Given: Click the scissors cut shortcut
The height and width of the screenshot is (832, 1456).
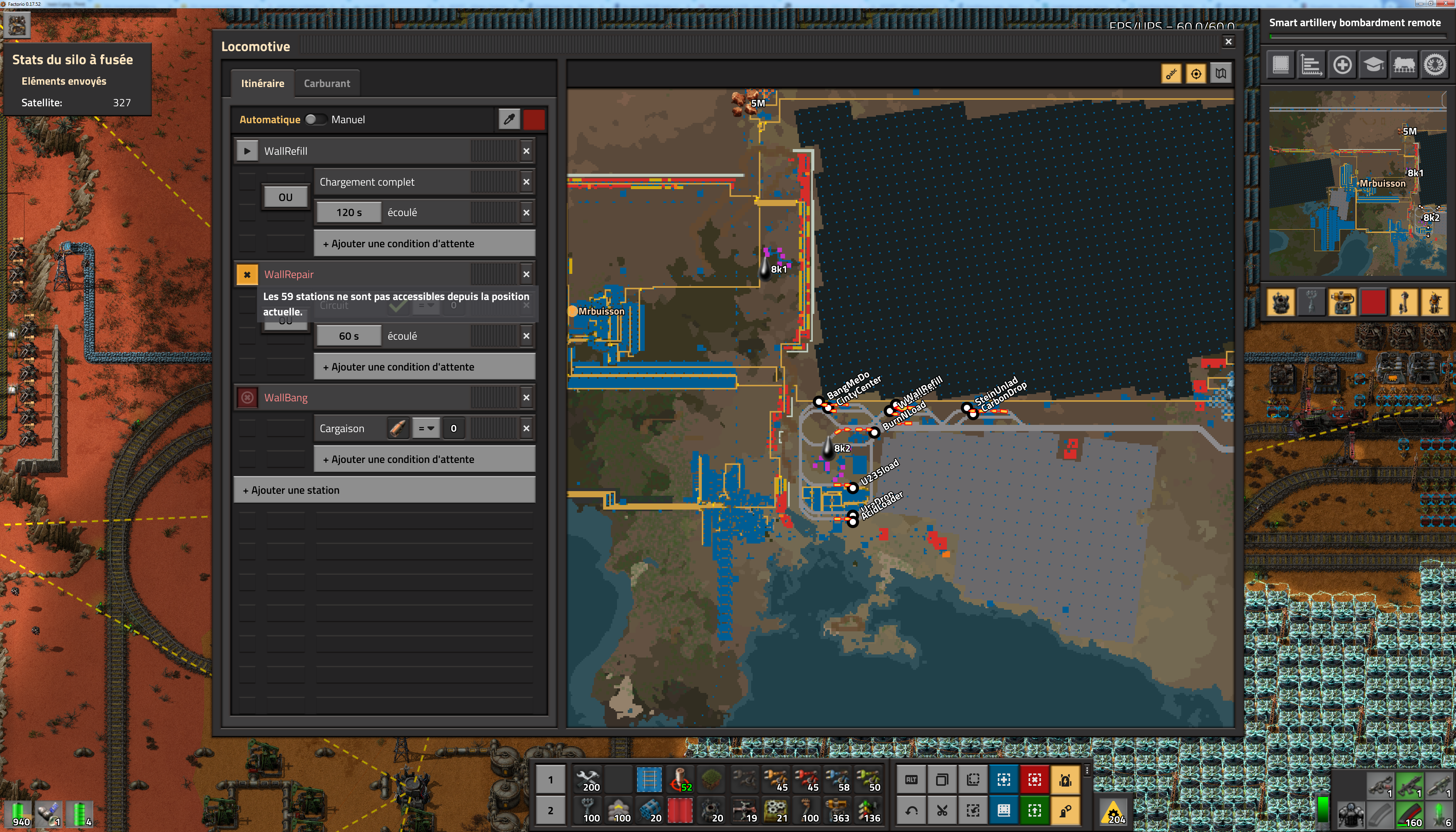Looking at the screenshot, I should pos(942,810).
